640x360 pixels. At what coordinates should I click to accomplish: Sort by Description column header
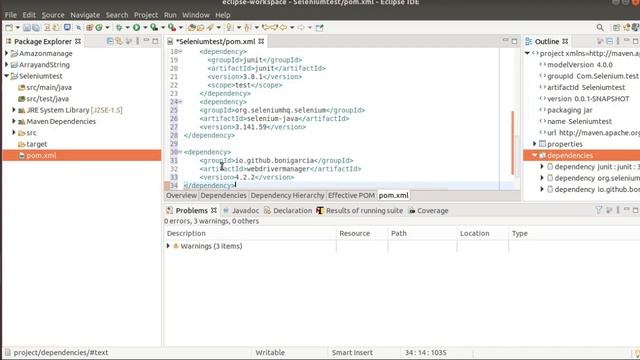click(x=250, y=233)
